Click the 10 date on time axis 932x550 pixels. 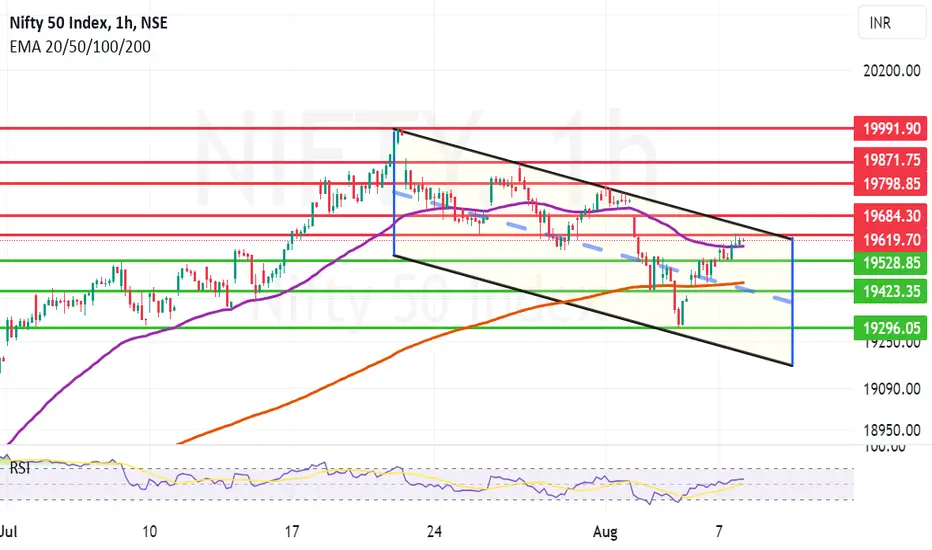pyautogui.click(x=150, y=531)
